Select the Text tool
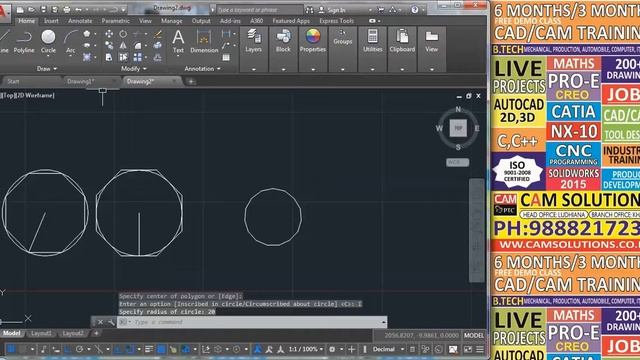Viewport: 640px width, 360px height. tap(178, 42)
